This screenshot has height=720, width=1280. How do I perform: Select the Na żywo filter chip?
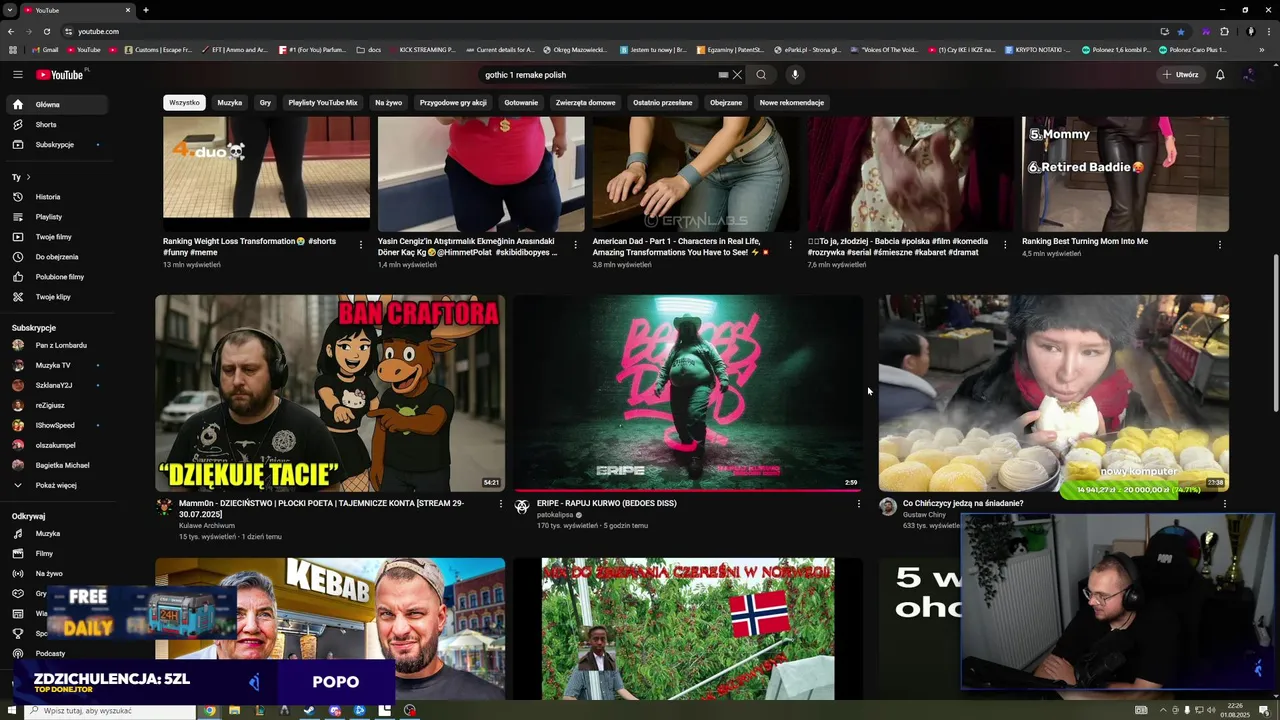click(389, 103)
